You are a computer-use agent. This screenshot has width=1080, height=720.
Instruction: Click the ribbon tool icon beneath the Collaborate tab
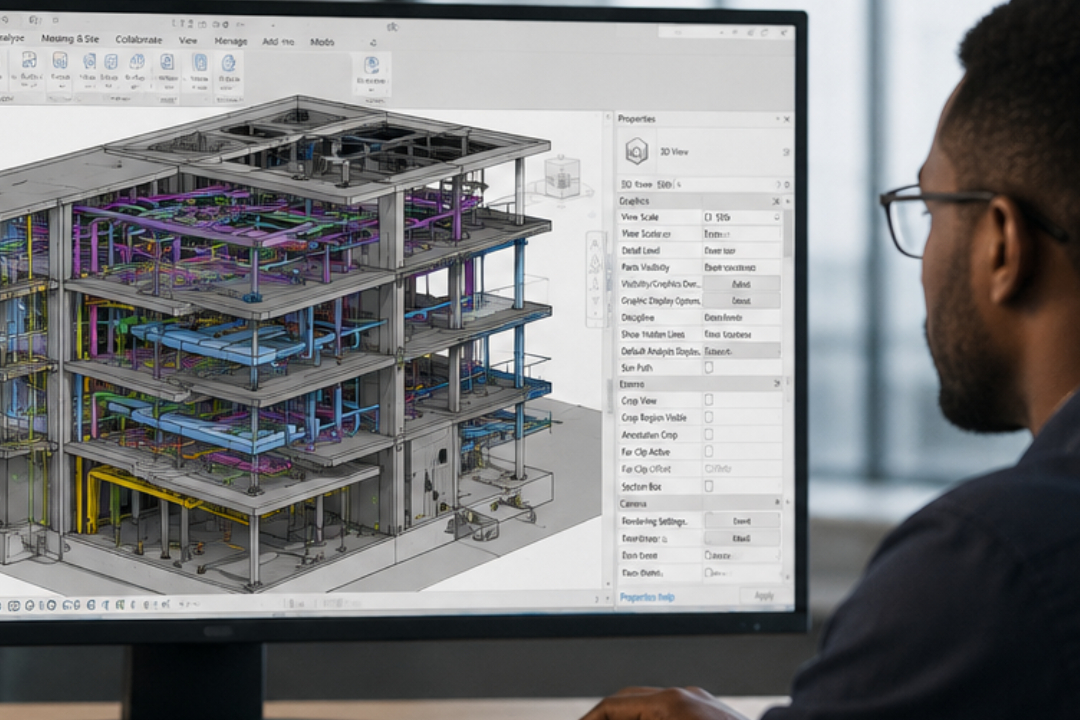click(x=137, y=63)
